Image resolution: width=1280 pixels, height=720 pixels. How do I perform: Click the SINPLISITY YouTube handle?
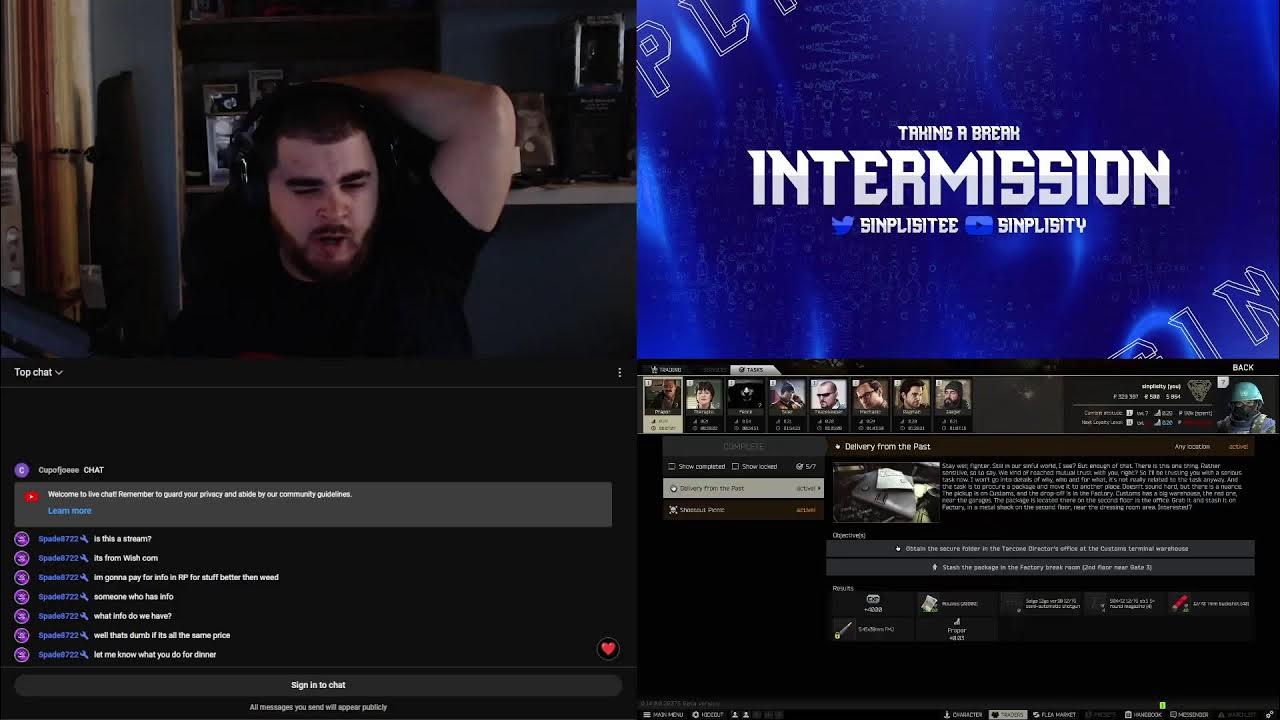pos(1041,225)
